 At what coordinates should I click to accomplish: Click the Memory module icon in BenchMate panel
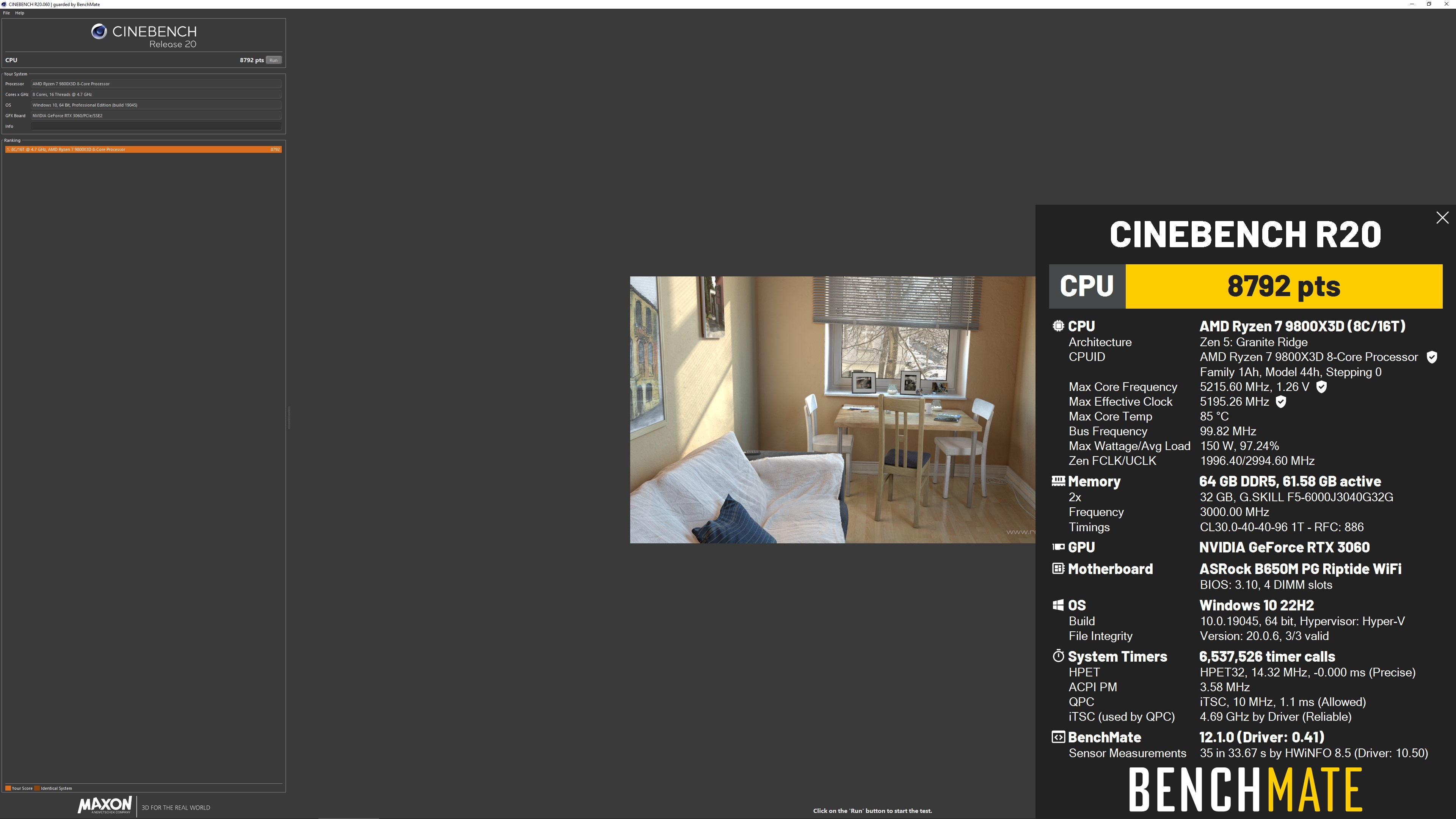[x=1058, y=481]
